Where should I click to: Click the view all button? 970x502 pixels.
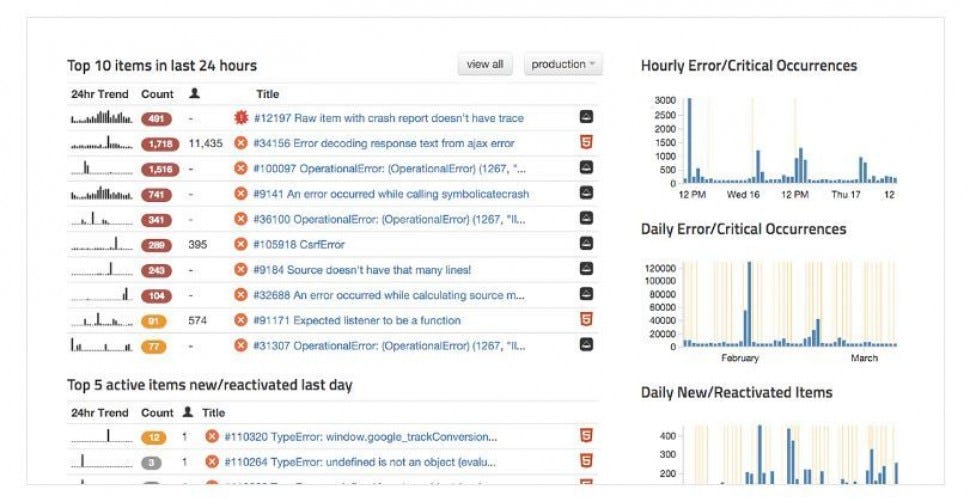485,64
